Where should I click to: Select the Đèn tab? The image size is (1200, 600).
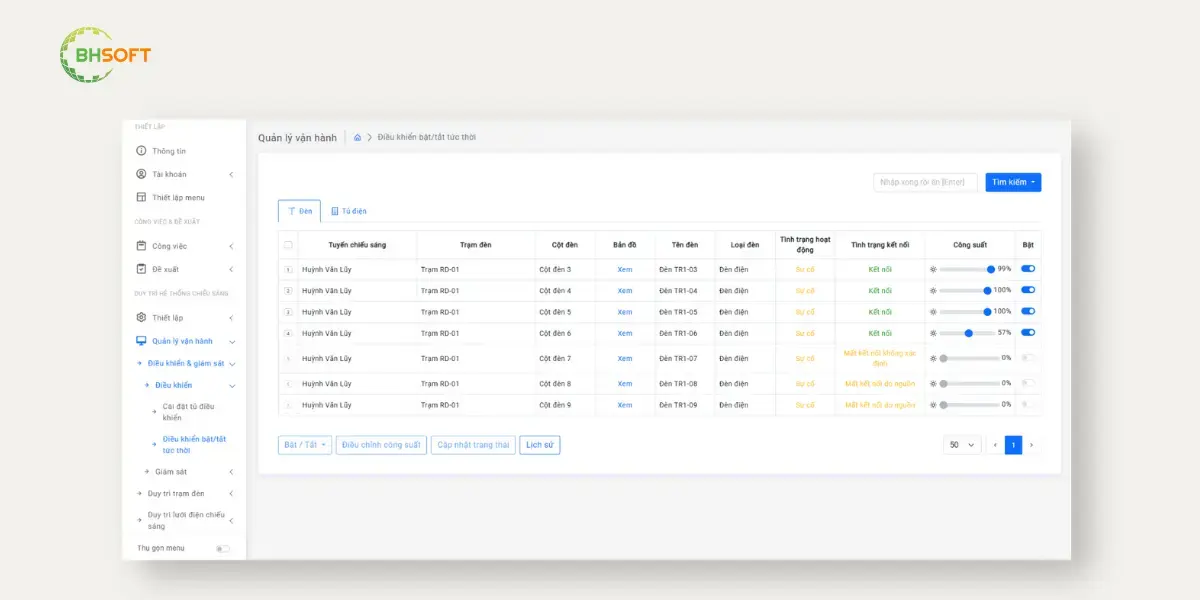300,211
